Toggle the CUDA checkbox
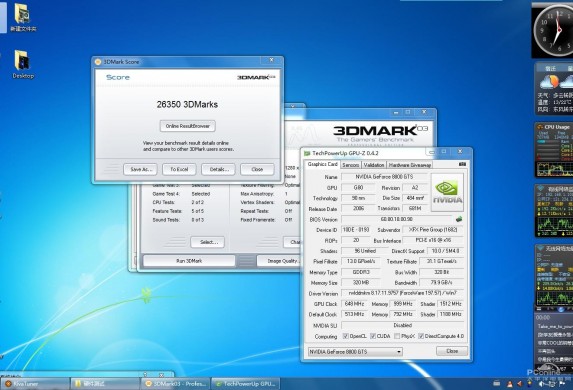Screen dimensions: 573x390 click(372, 336)
